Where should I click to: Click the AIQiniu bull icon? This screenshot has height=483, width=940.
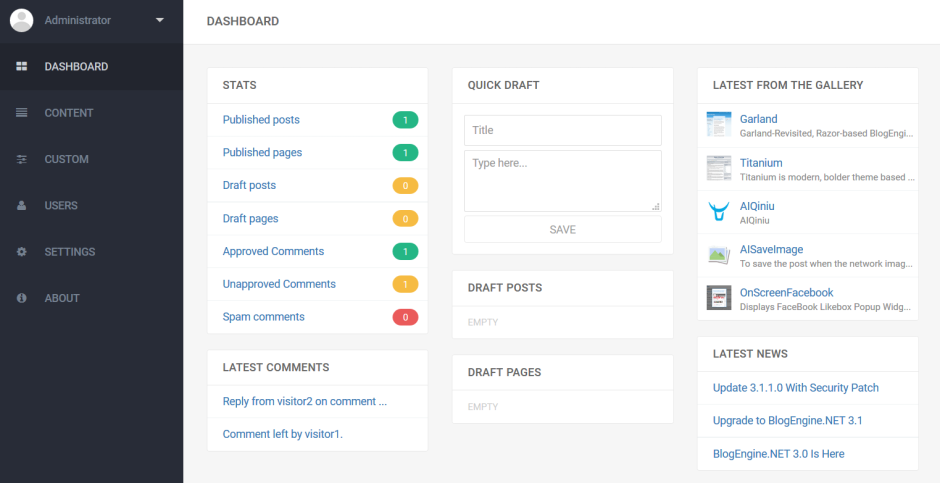pos(718,212)
